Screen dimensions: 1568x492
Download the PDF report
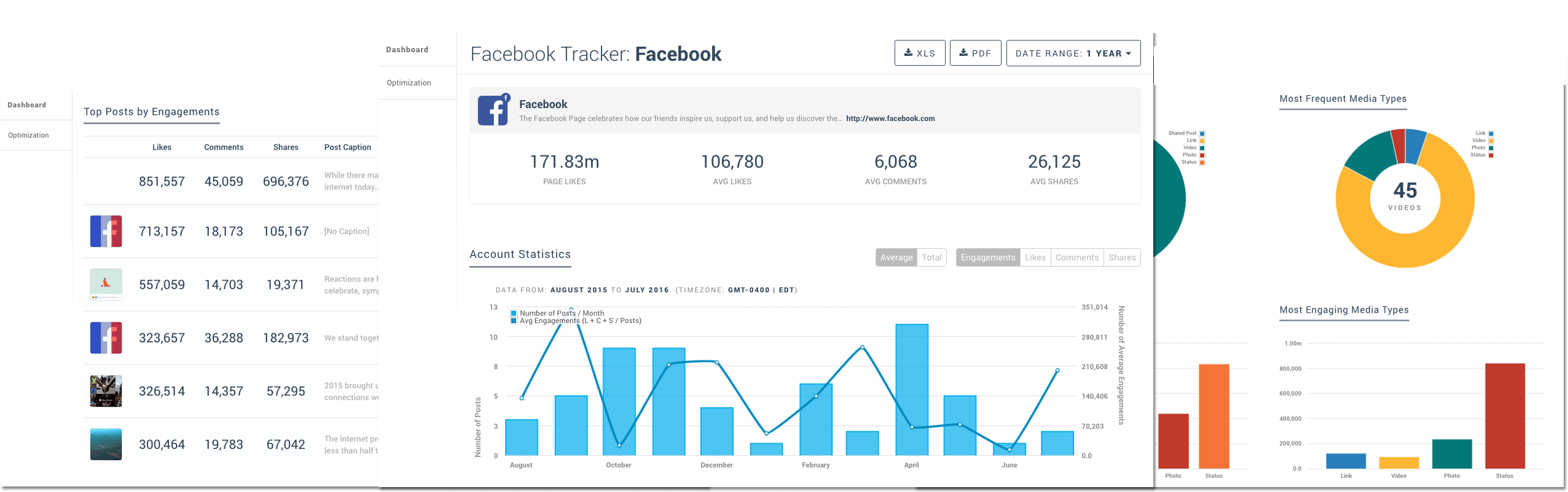pyautogui.click(x=975, y=53)
